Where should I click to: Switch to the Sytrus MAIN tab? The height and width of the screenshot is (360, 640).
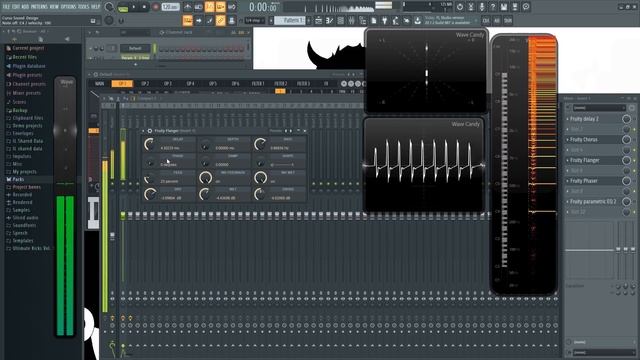pyautogui.click(x=100, y=84)
